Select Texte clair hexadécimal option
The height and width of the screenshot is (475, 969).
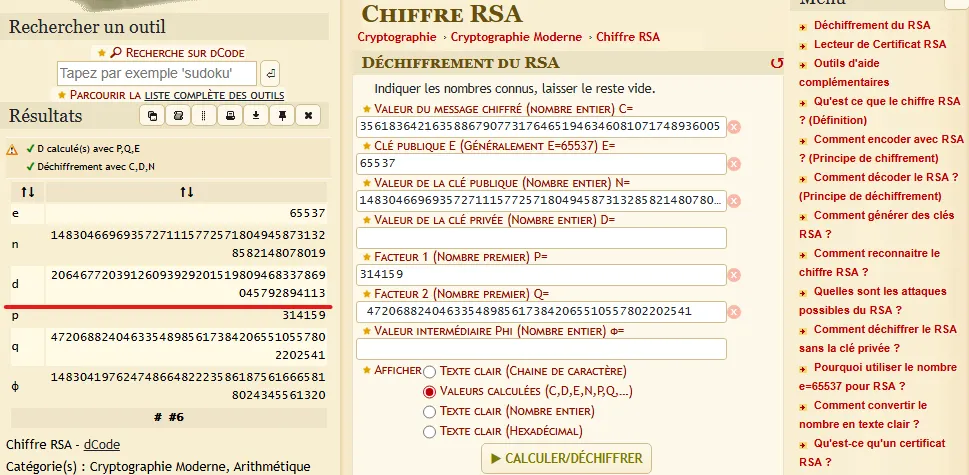pyautogui.click(x=429, y=431)
